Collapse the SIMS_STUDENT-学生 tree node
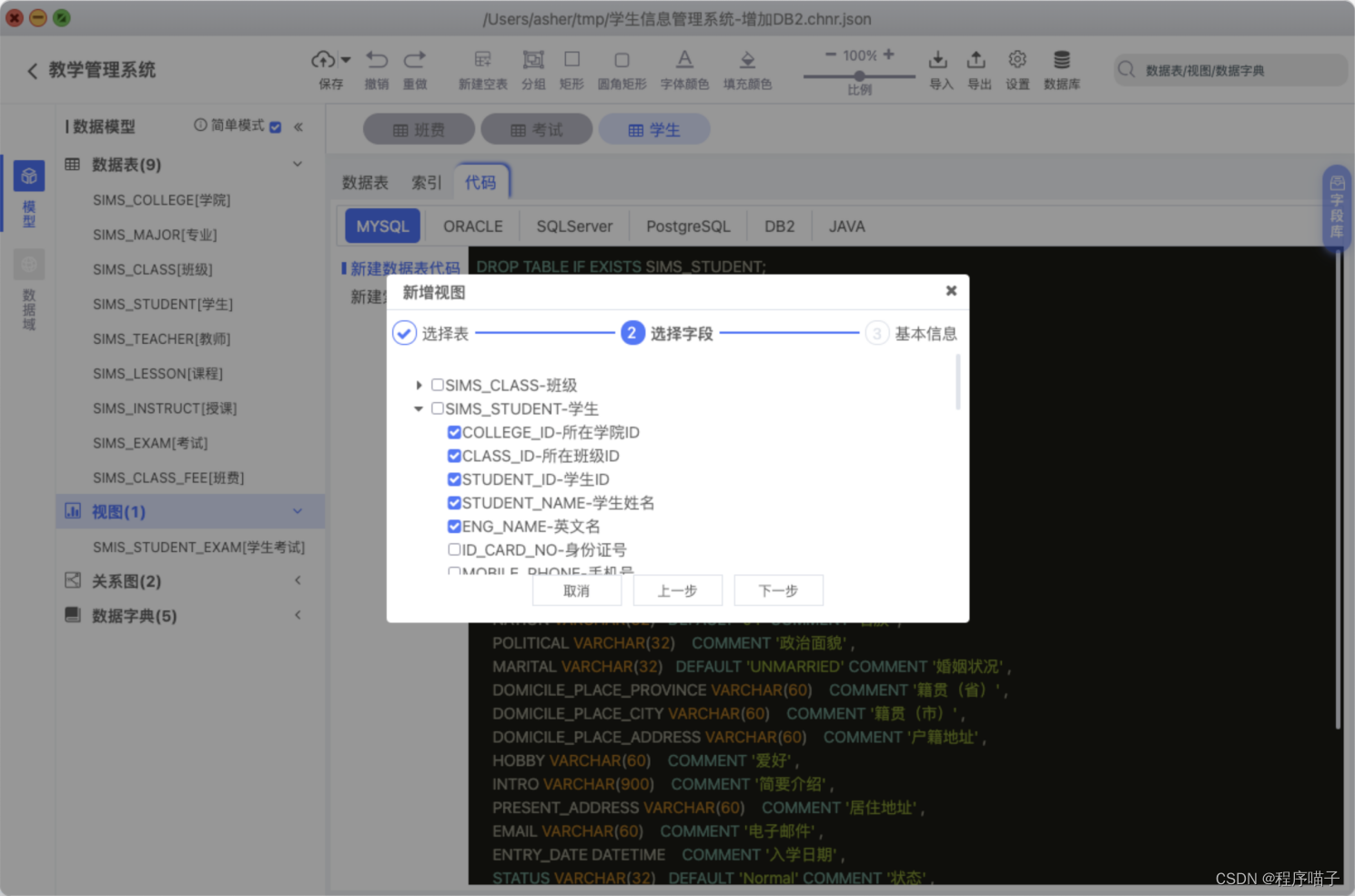The width and height of the screenshot is (1355, 896). (x=419, y=409)
